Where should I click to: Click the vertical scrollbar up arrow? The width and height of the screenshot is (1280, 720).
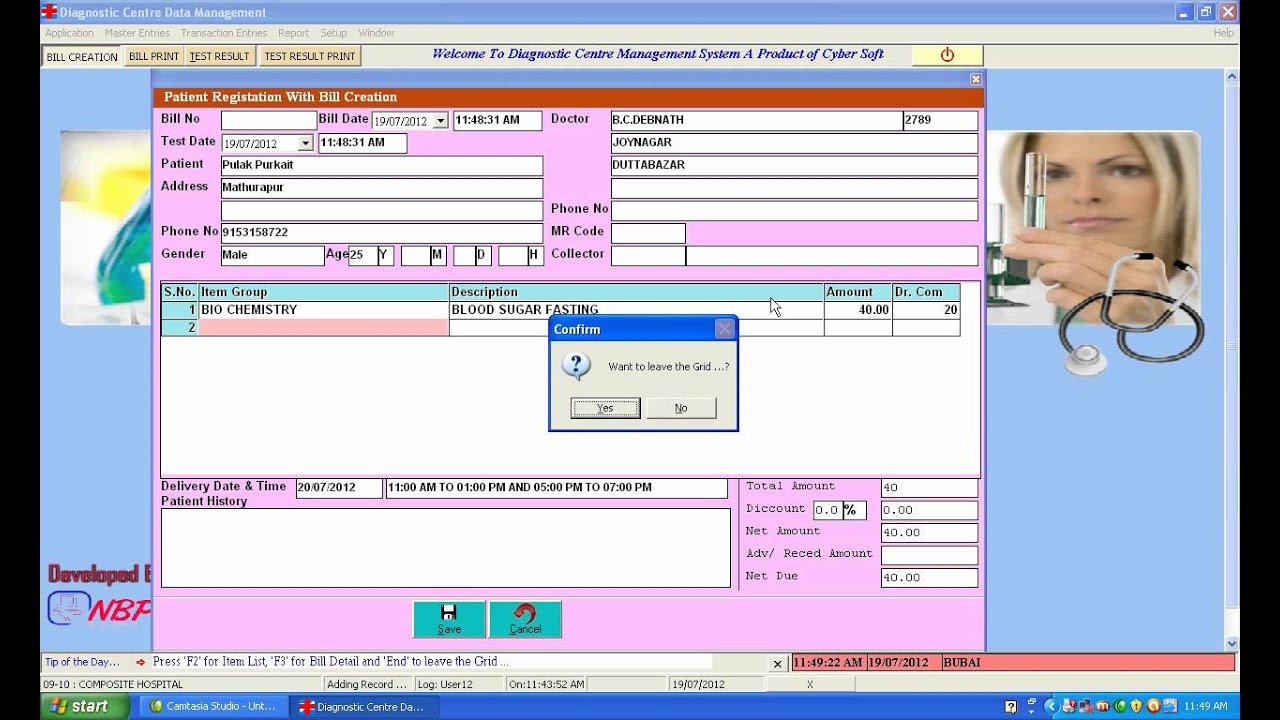[1232, 77]
